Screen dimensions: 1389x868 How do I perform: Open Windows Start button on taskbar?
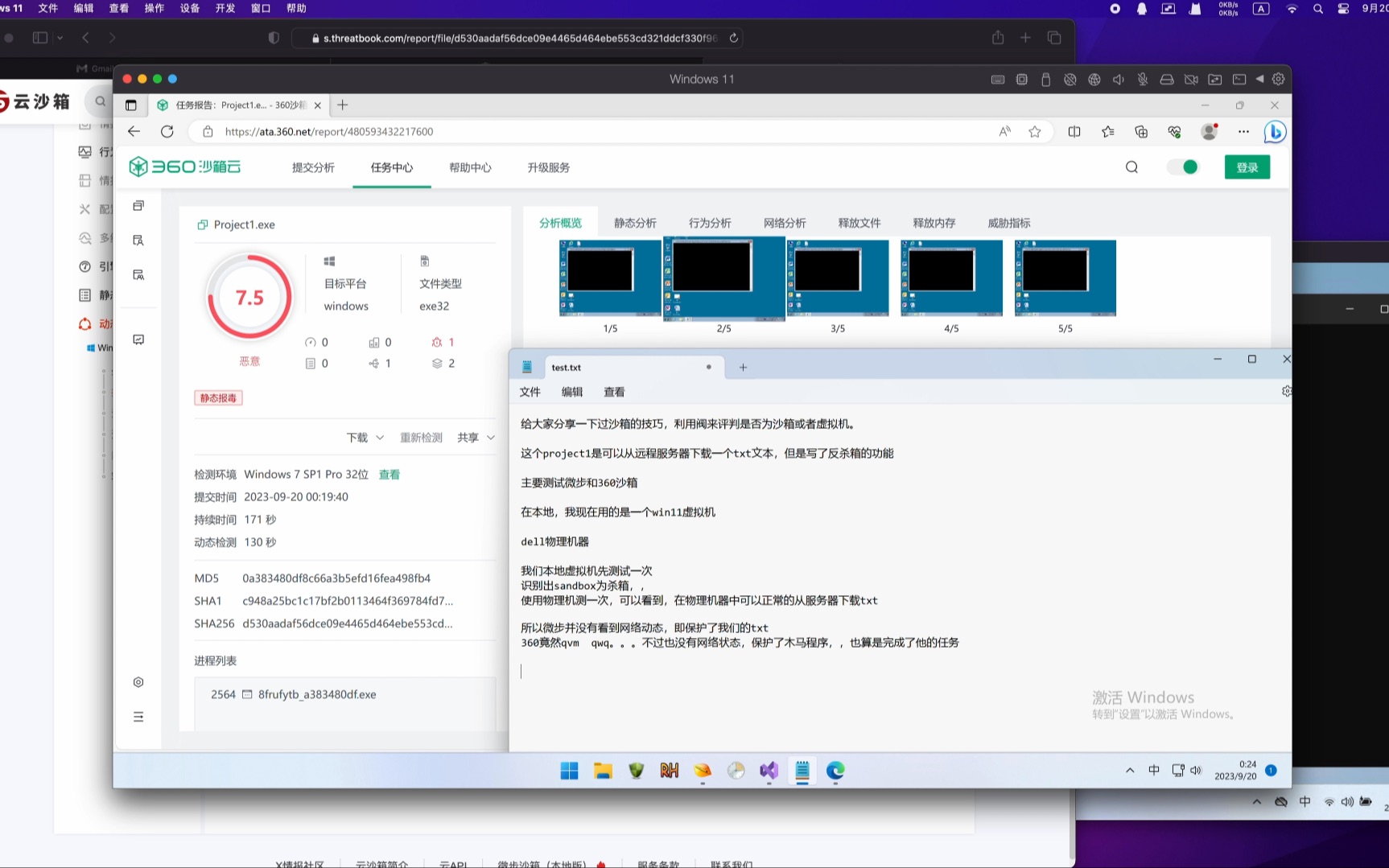click(569, 771)
